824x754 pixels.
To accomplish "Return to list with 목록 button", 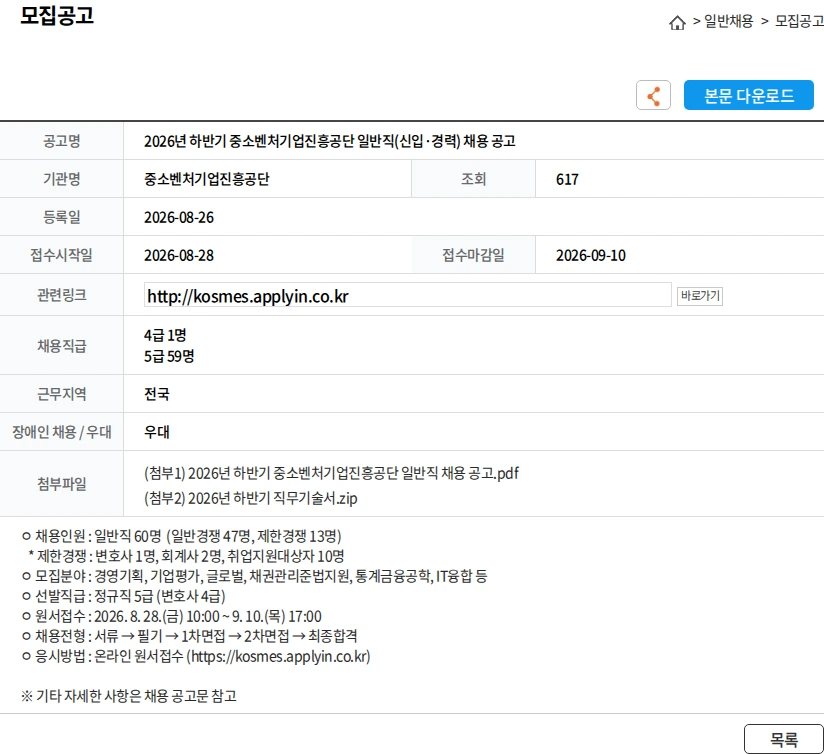I will 784,739.
